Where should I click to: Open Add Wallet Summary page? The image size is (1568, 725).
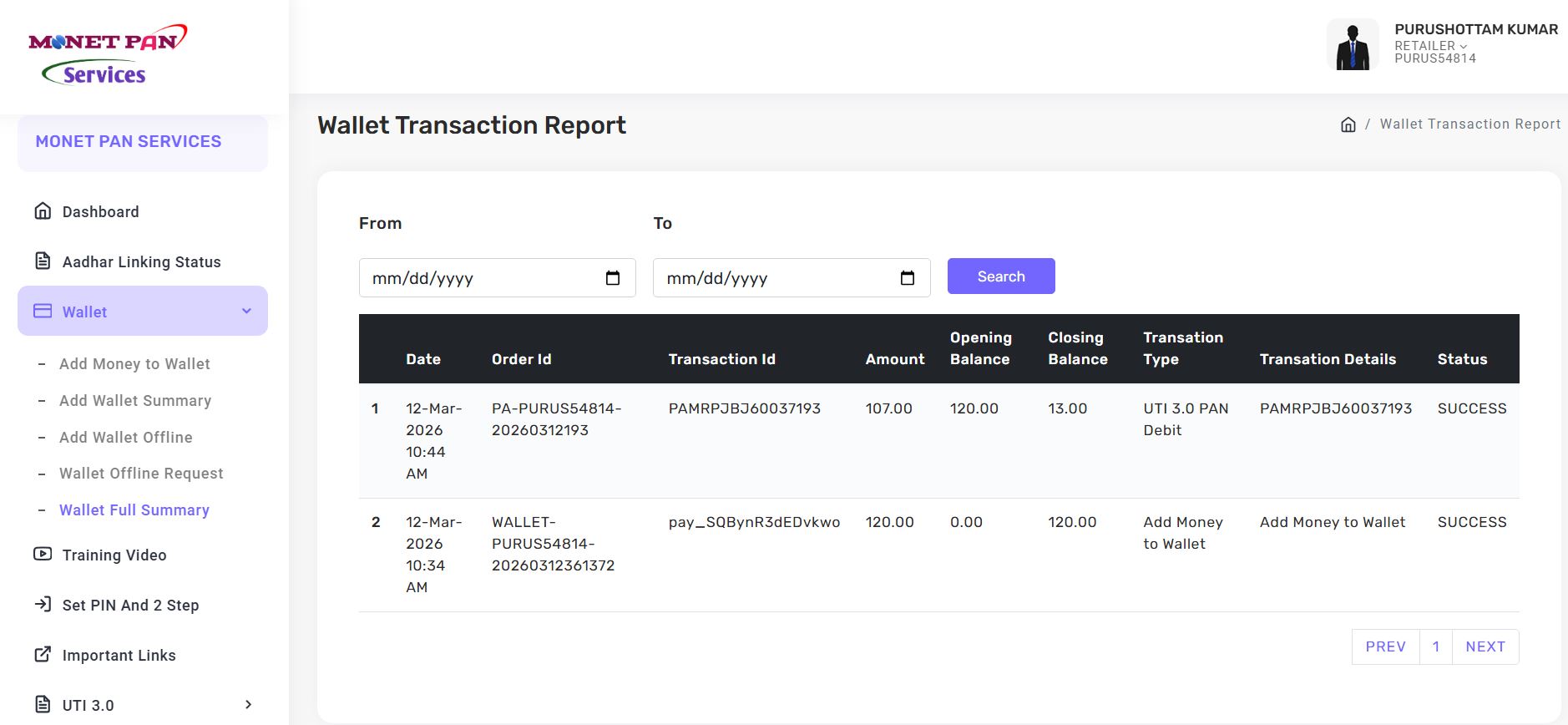(x=135, y=401)
